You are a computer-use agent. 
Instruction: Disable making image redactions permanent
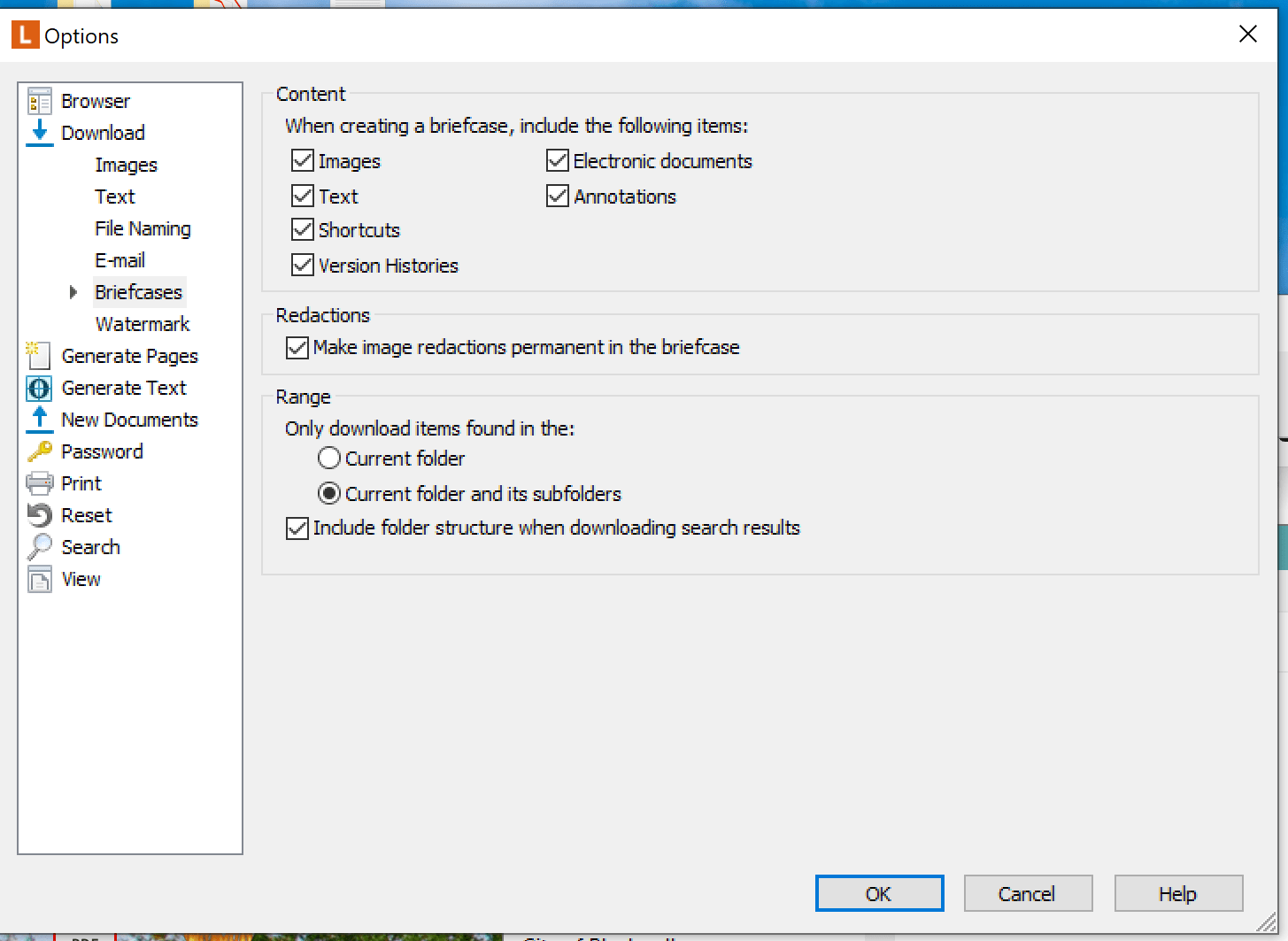(x=297, y=347)
